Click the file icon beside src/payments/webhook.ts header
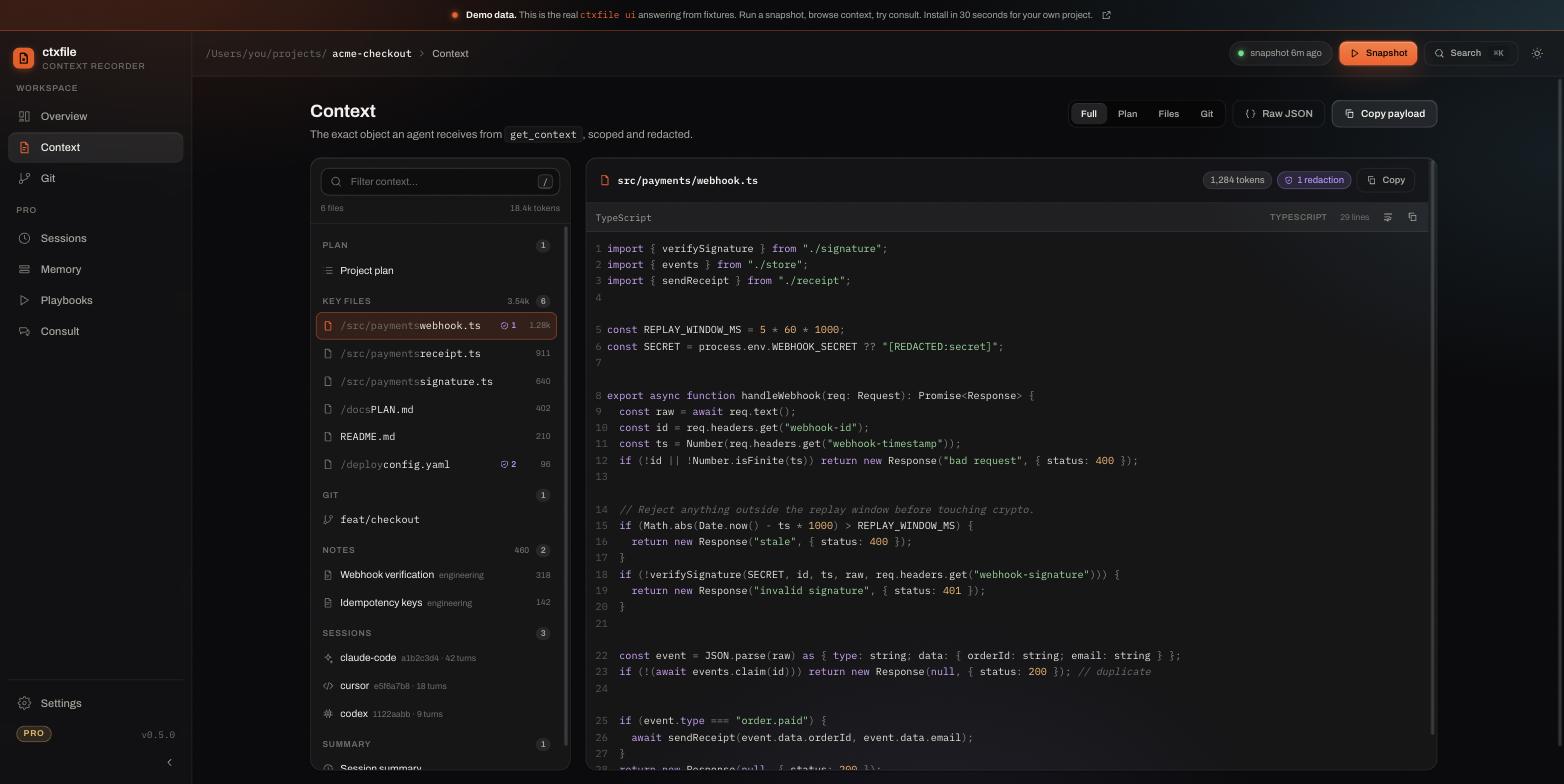 click(604, 181)
